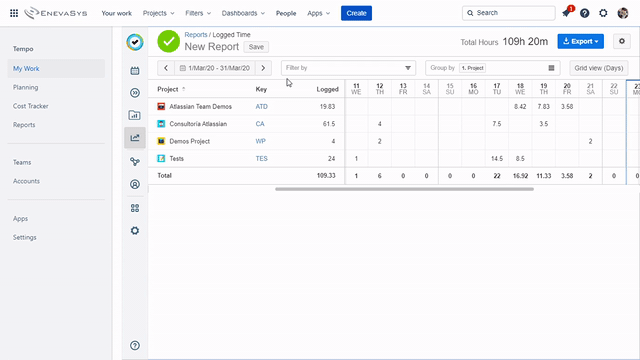This screenshot has height=360, width=640.
Task: Open the Group by selector
Action: click(492, 68)
